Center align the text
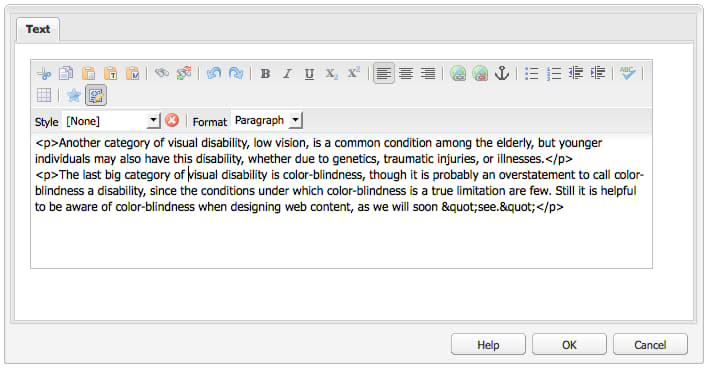Viewport: 711px width, 369px height. point(406,73)
